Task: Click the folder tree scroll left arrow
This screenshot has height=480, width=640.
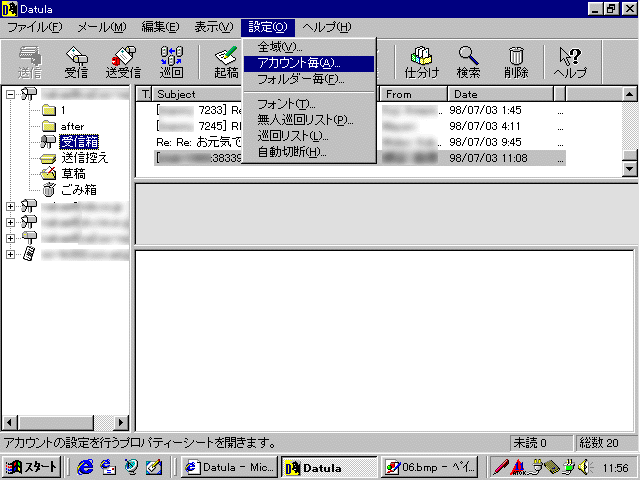Action: pyautogui.click(x=10, y=422)
